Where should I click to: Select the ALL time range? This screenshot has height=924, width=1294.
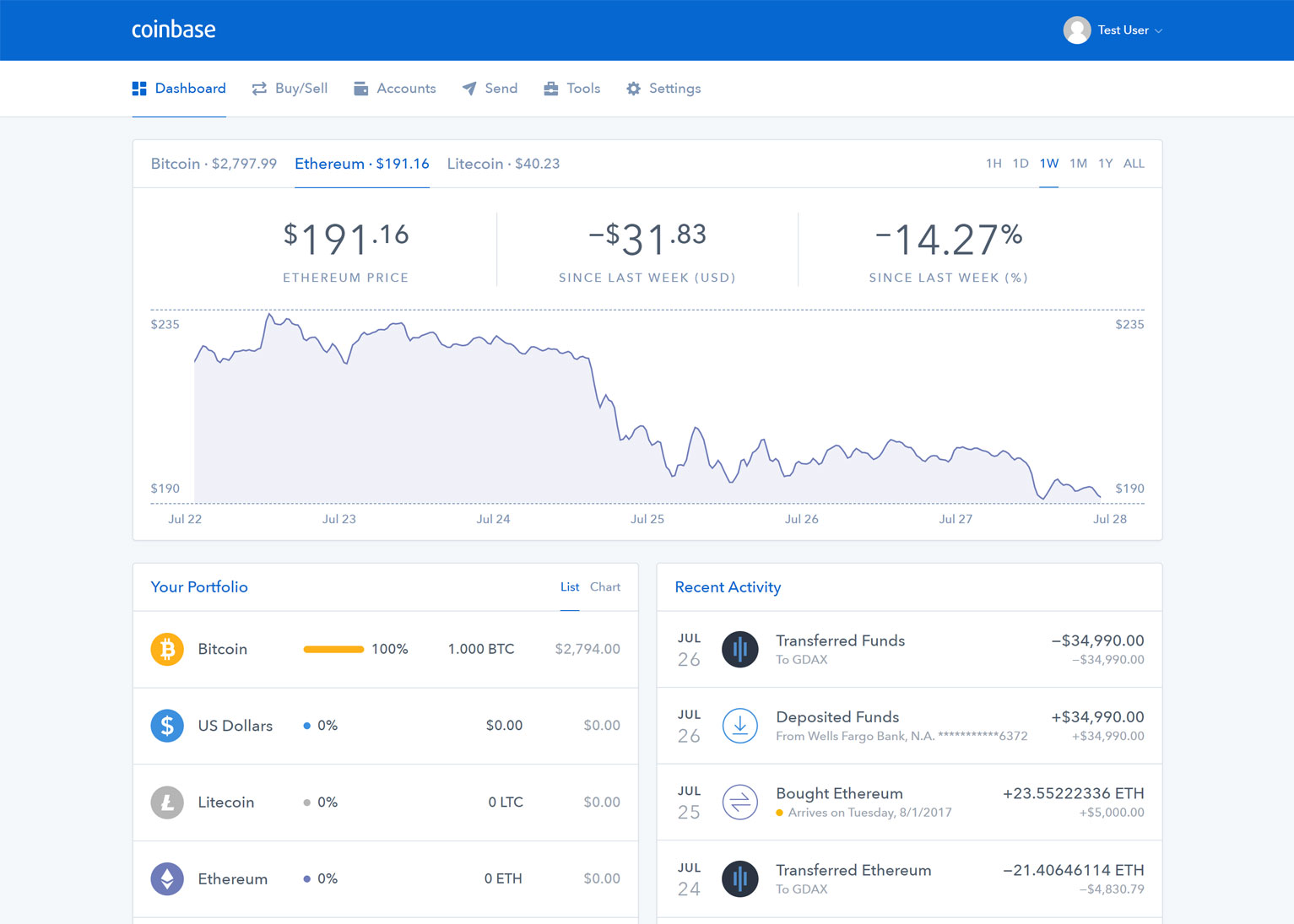[1134, 164]
